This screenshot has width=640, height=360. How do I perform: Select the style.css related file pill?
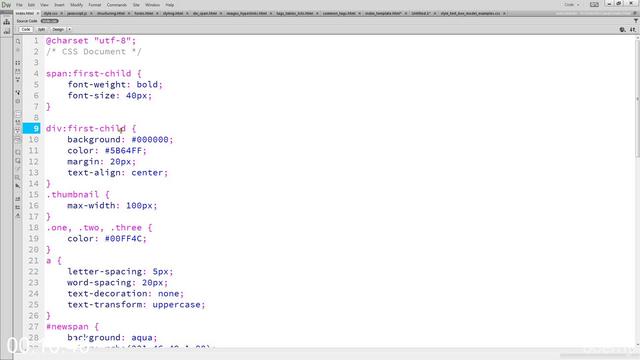tap(49, 21)
